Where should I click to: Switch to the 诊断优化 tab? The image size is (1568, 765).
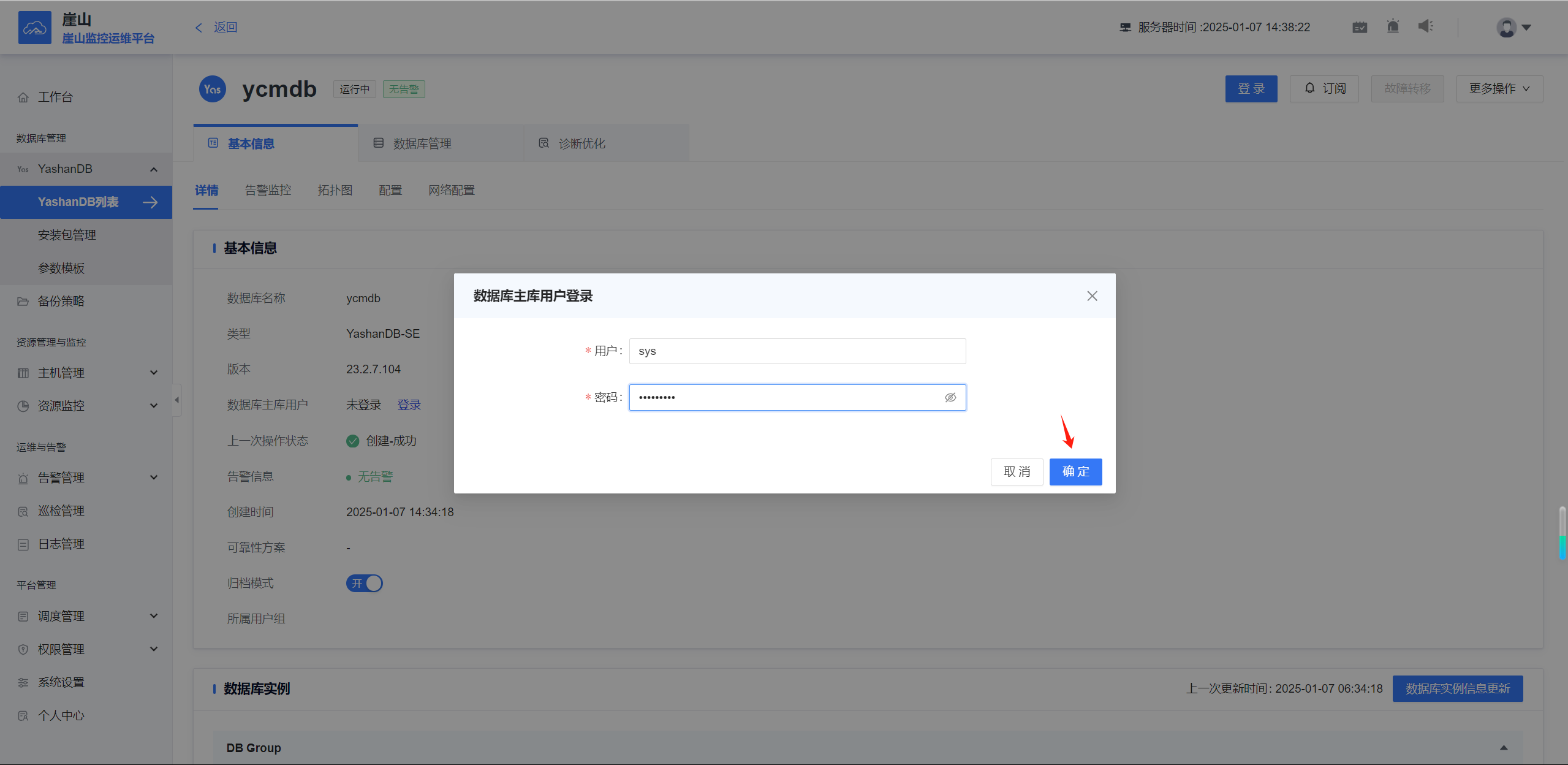click(x=607, y=143)
